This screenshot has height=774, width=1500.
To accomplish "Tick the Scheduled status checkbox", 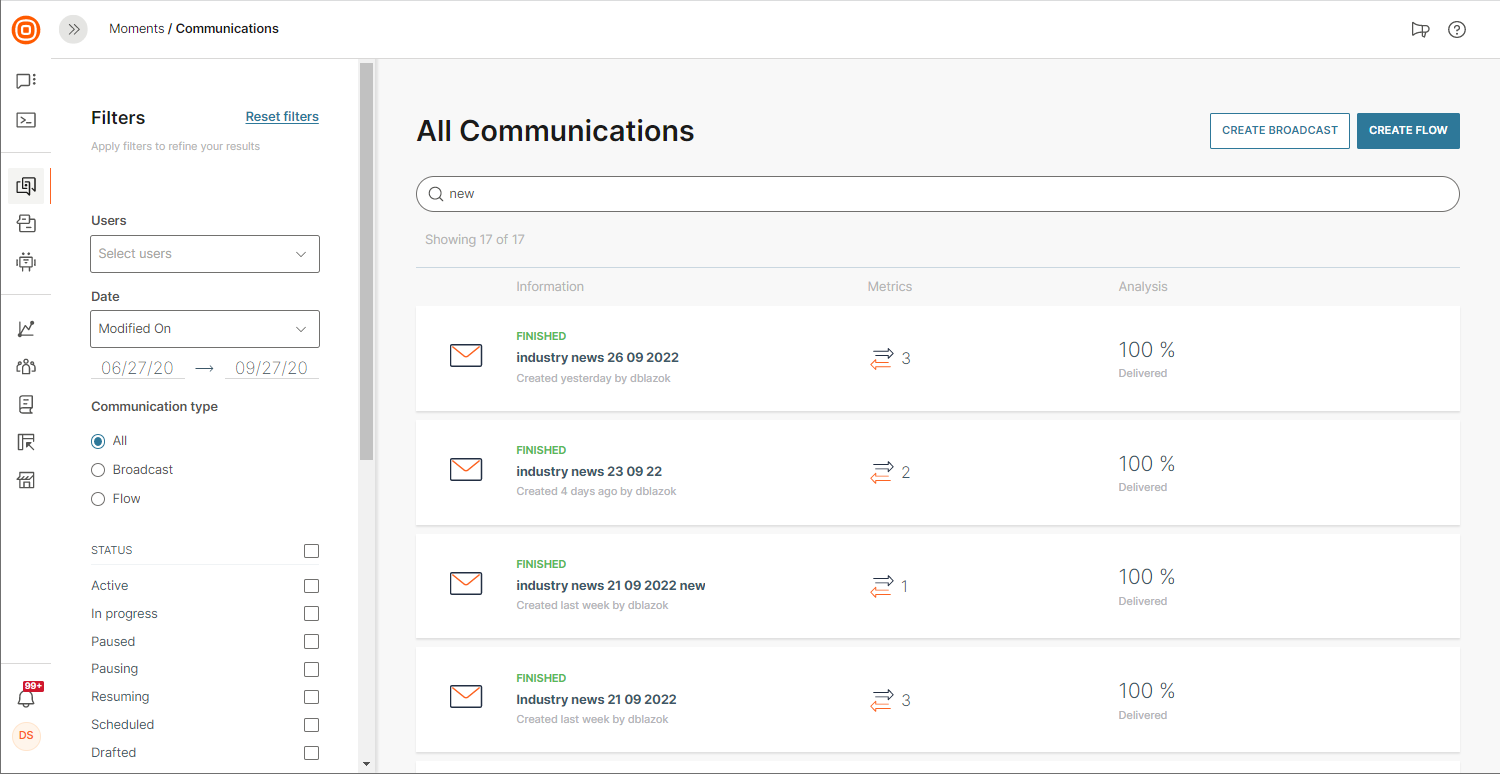I will point(311,725).
